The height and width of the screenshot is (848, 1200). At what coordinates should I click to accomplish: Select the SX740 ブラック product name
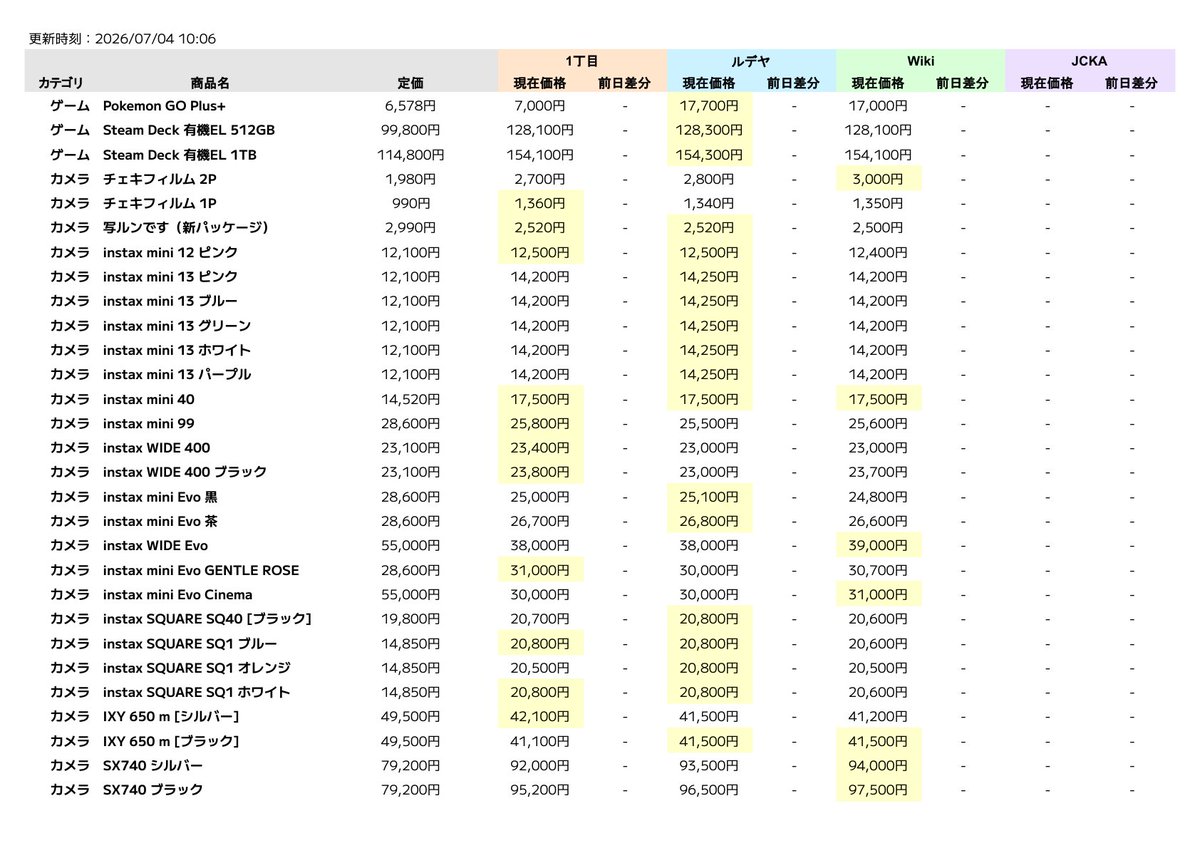153,790
